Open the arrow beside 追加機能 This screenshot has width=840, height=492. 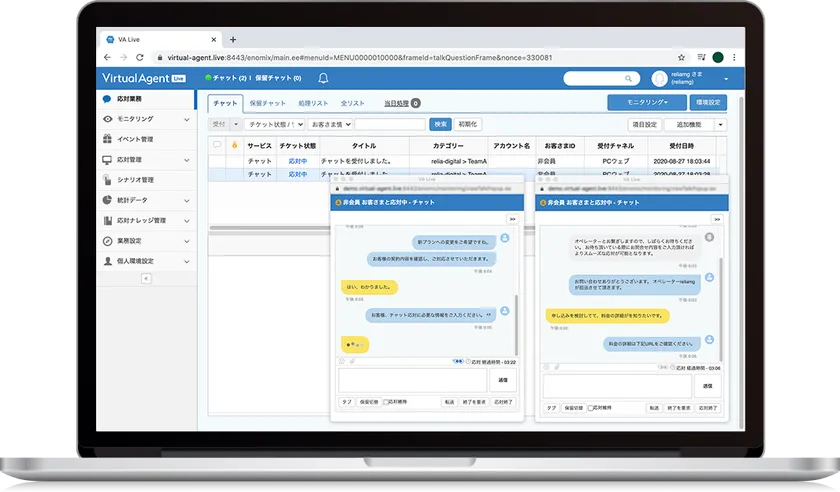(x=721, y=124)
